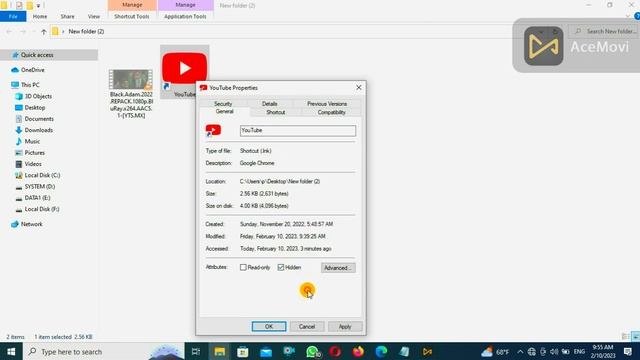Open Advanced attributes dialog

[338, 268]
